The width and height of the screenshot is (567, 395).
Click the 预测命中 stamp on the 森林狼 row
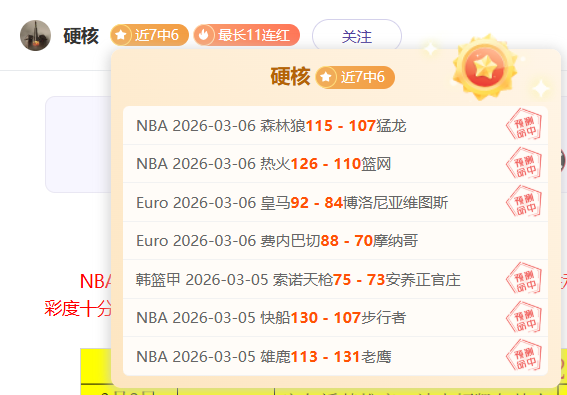coord(524,124)
